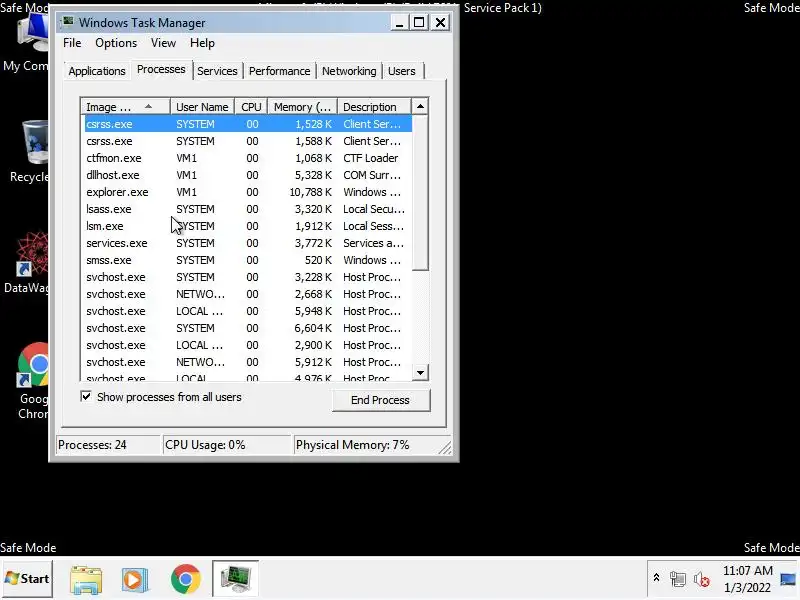The height and width of the screenshot is (600, 800).
Task: Select the My Computer desktop icon
Action: [x=26, y=43]
